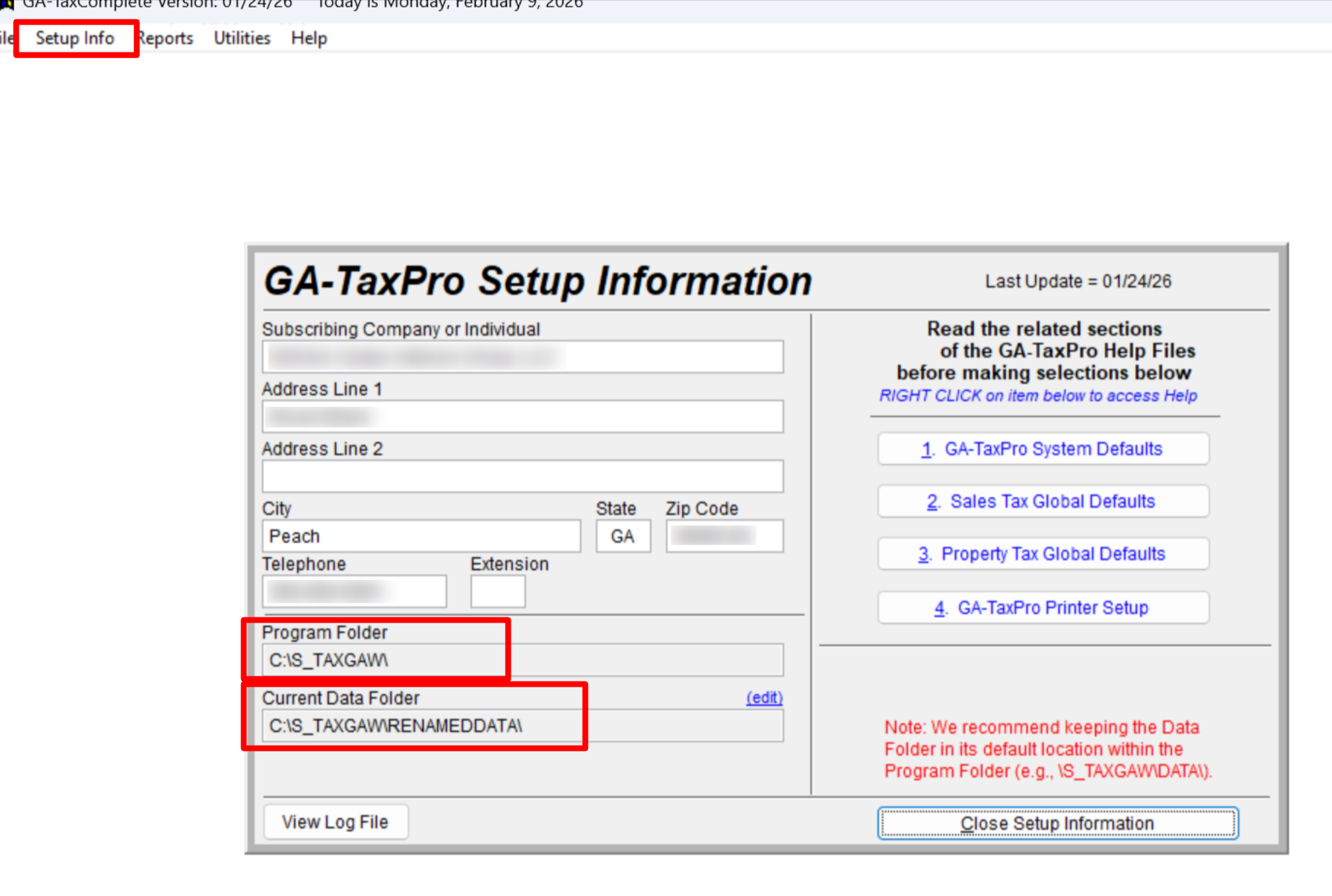Viewport: 1332px width, 896px height.
Task: Open GA-TaxPro Printer Setup
Action: point(1043,608)
